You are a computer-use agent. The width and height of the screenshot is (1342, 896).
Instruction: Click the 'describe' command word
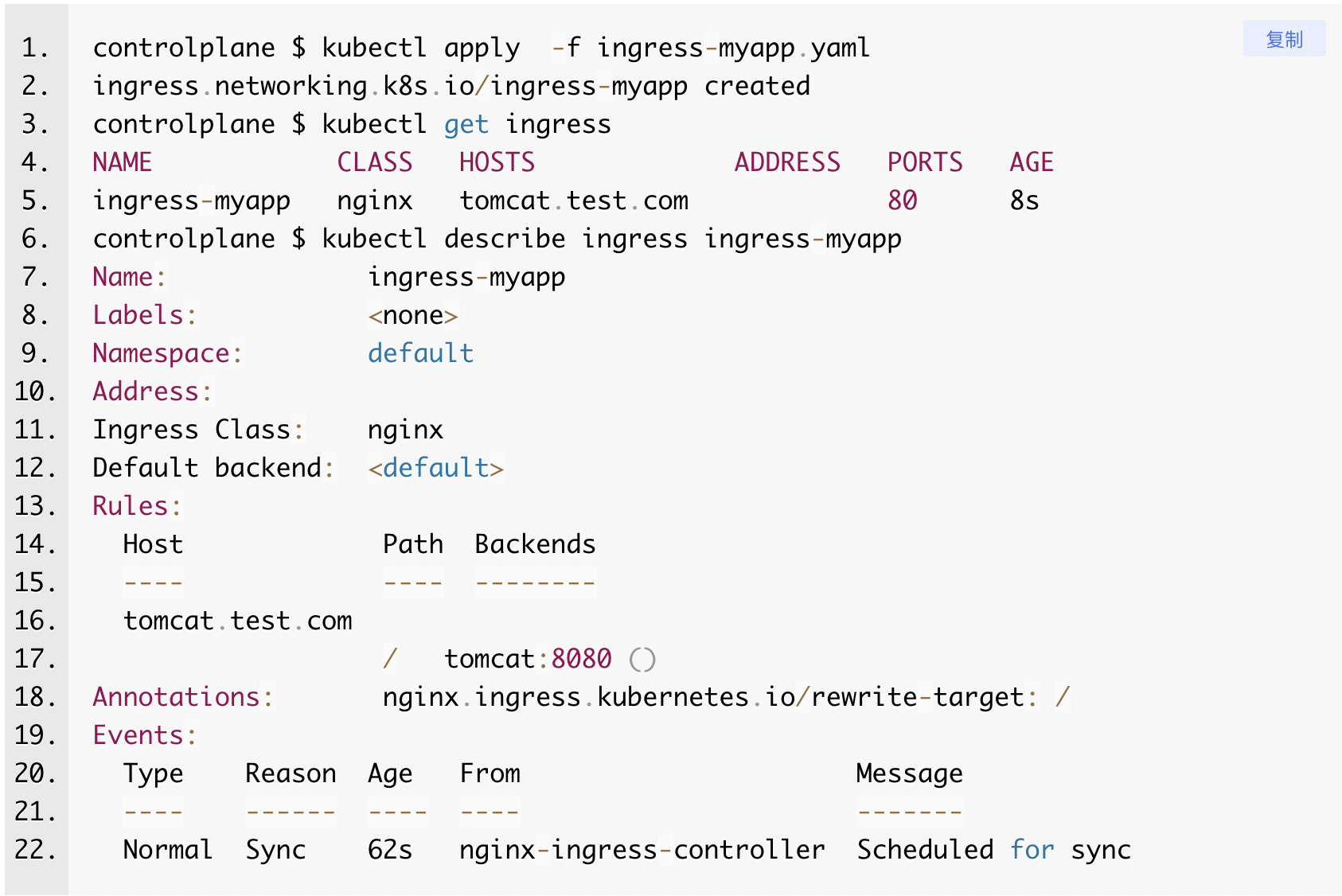504,239
